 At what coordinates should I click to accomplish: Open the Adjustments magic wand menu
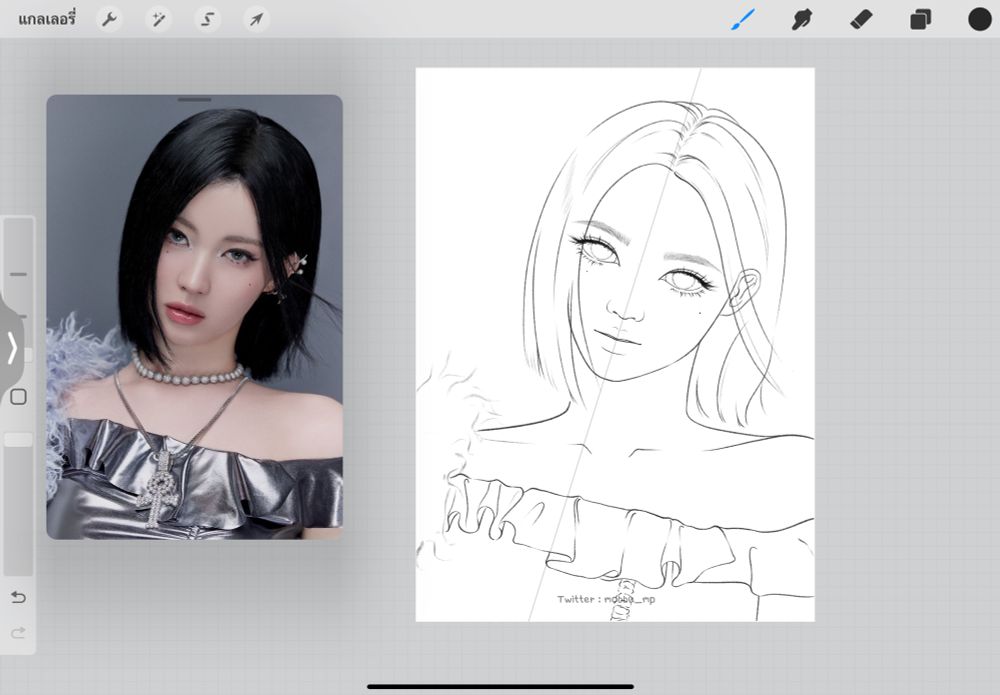(x=158, y=20)
